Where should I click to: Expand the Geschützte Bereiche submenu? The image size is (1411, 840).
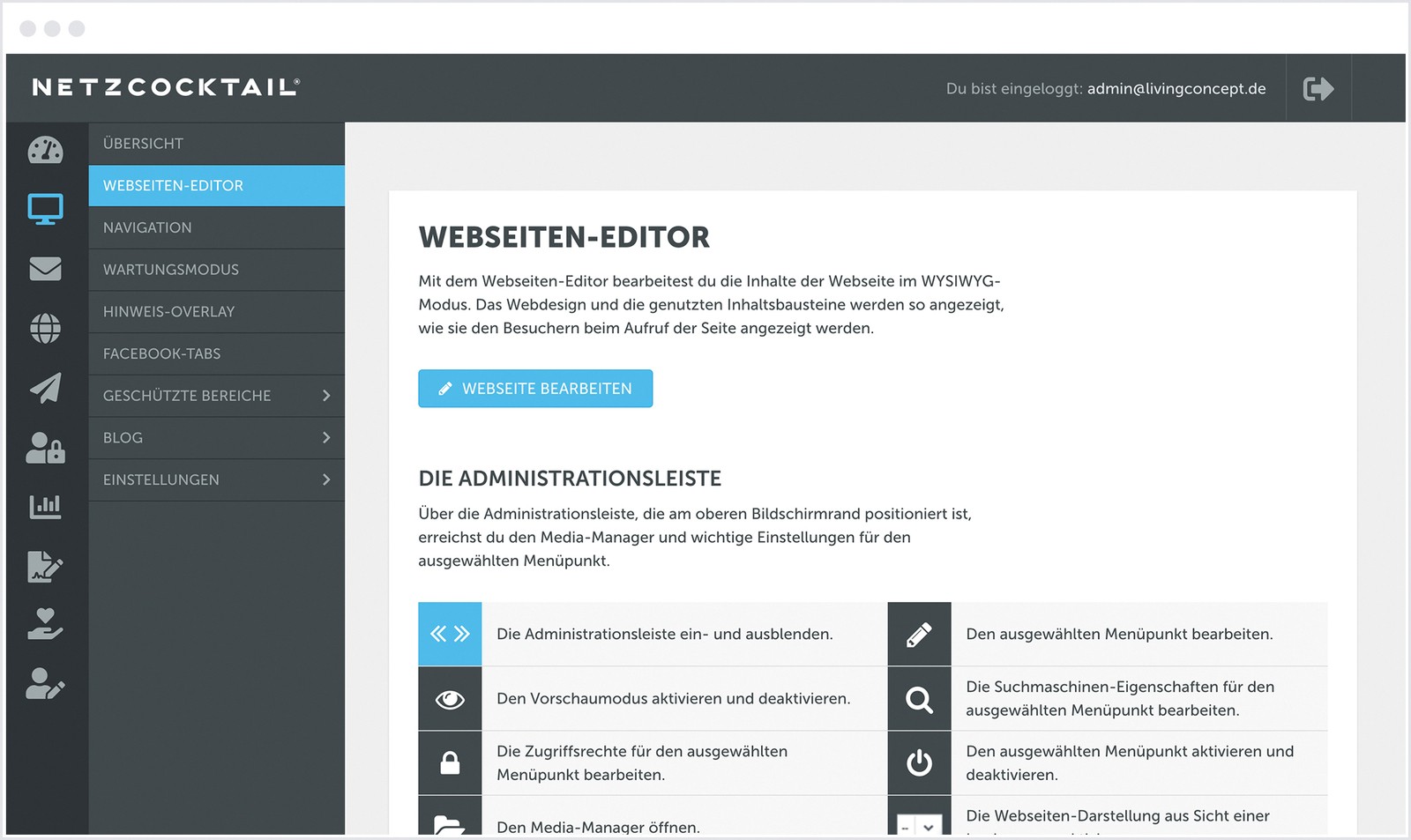pos(326,396)
